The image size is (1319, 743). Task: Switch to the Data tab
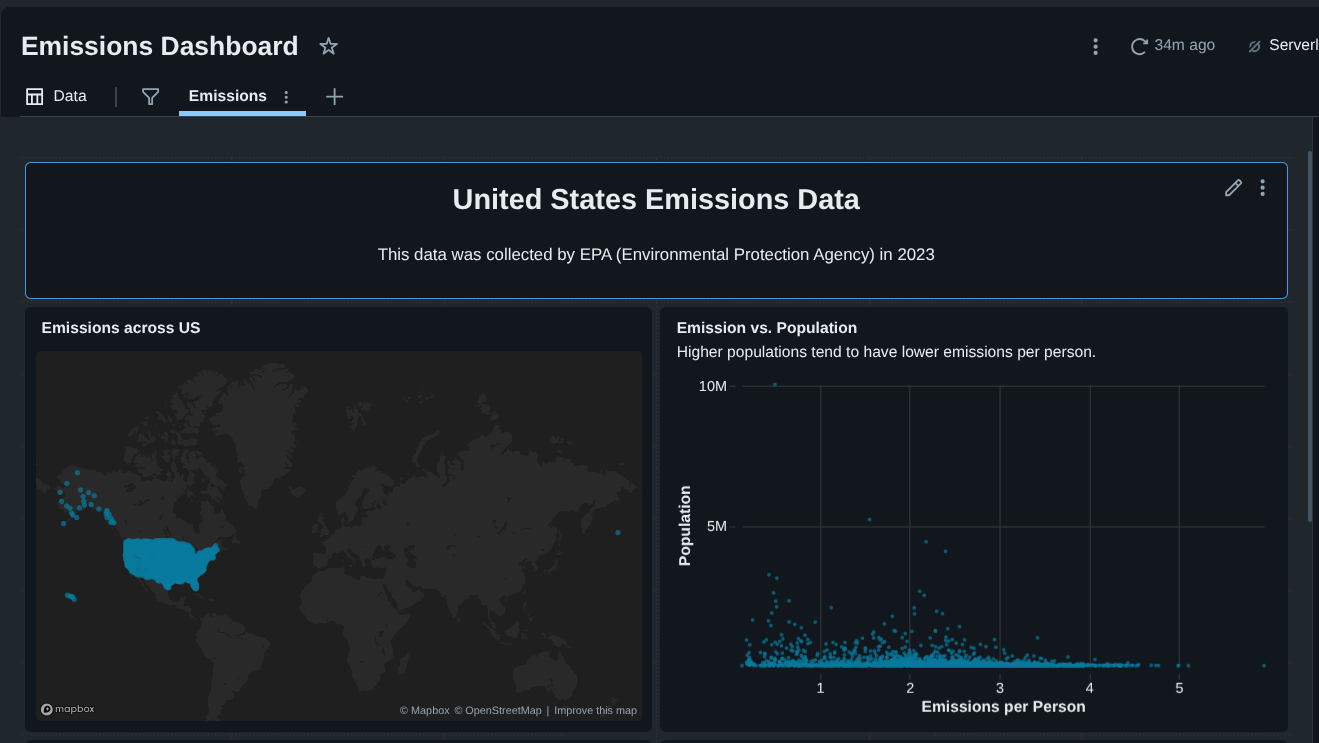coord(56,96)
